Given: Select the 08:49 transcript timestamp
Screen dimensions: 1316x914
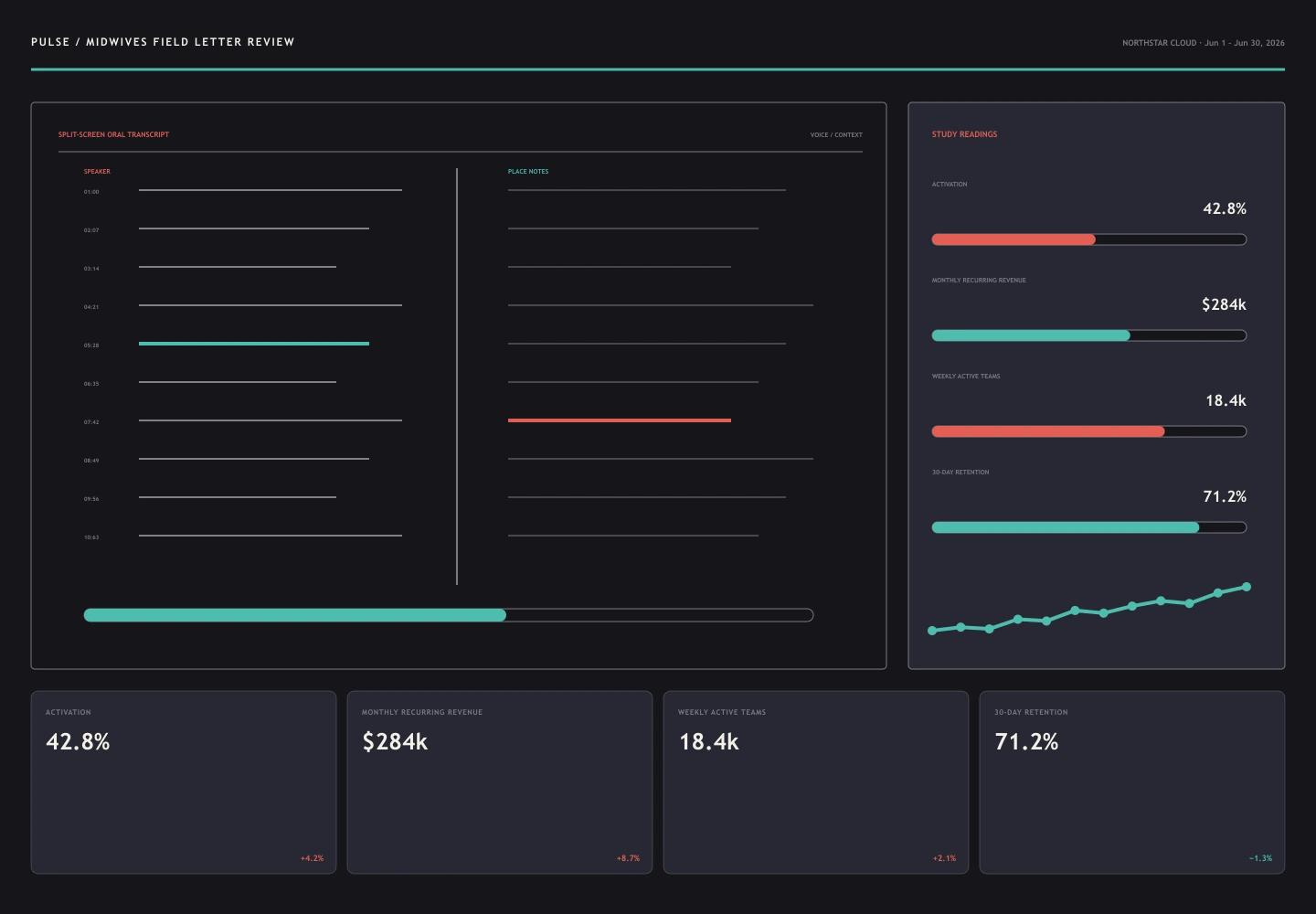Looking at the screenshot, I should tap(91, 461).
